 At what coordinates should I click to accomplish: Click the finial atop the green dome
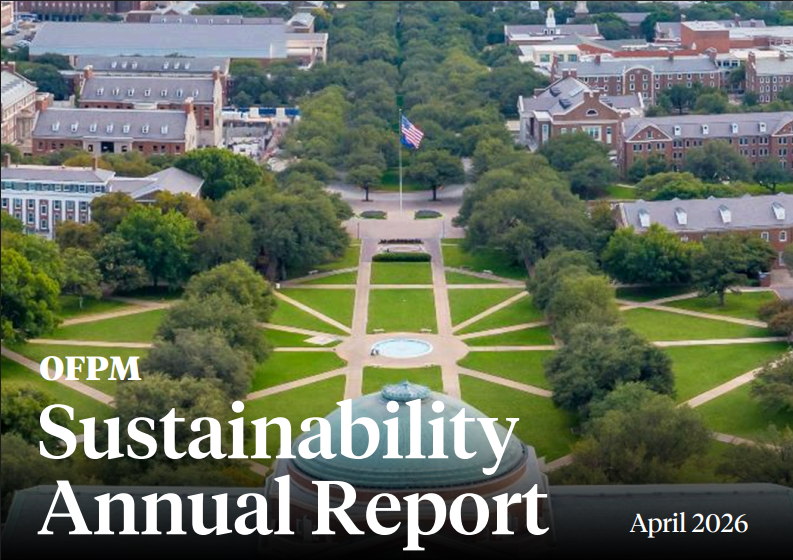pyautogui.click(x=406, y=390)
